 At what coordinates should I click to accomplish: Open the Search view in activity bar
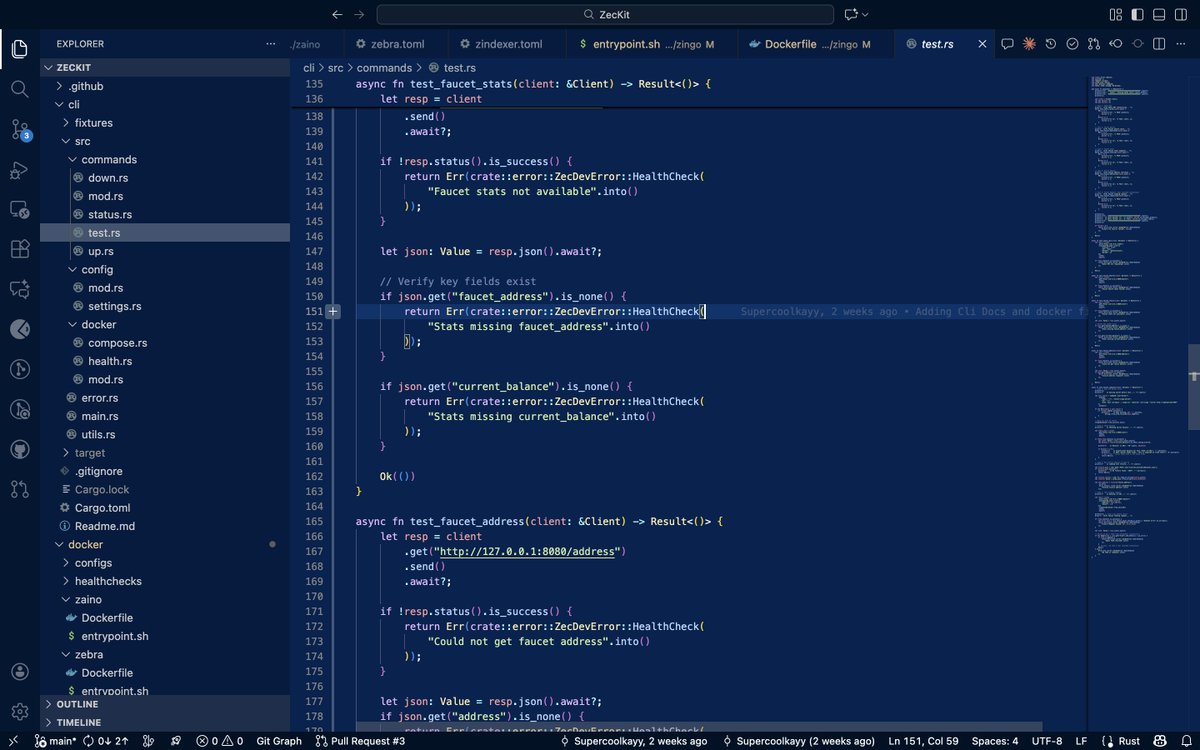click(x=19, y=89)
